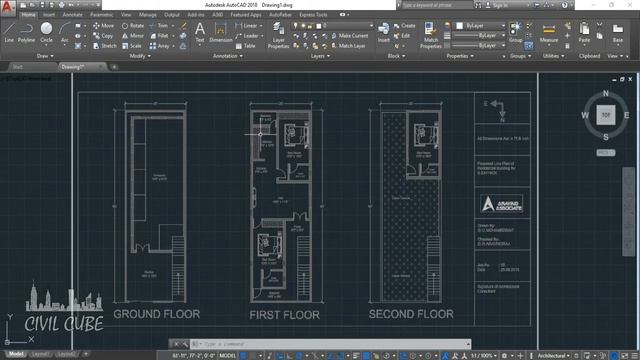The height and width of the screenshot is (360, 640).
Task: Click the ViewCube TOP face
Action: pos(606,115)
